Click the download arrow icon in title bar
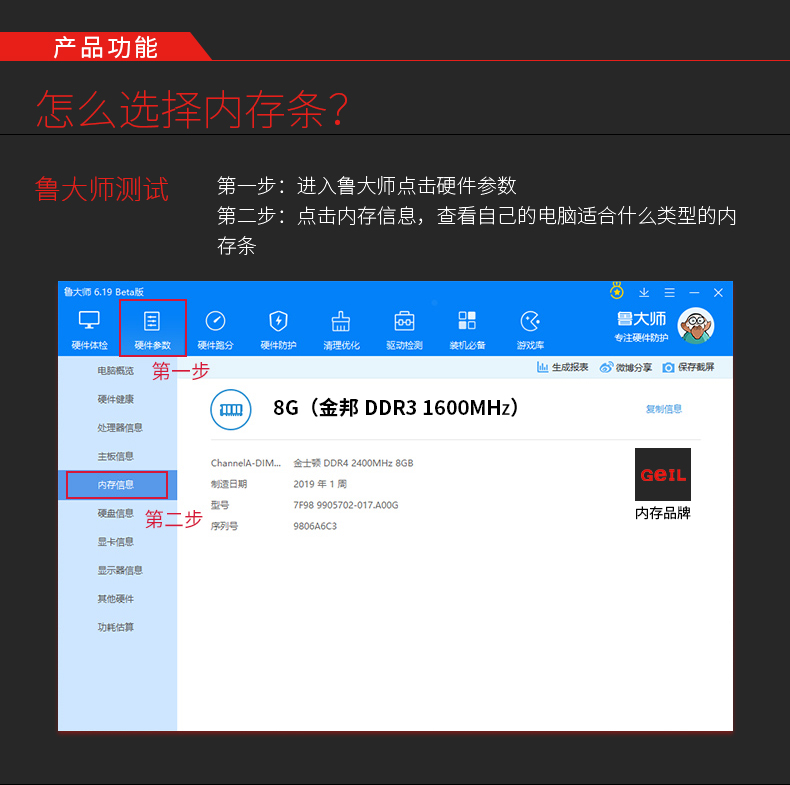The image size is (790, 785). point(644,292)
